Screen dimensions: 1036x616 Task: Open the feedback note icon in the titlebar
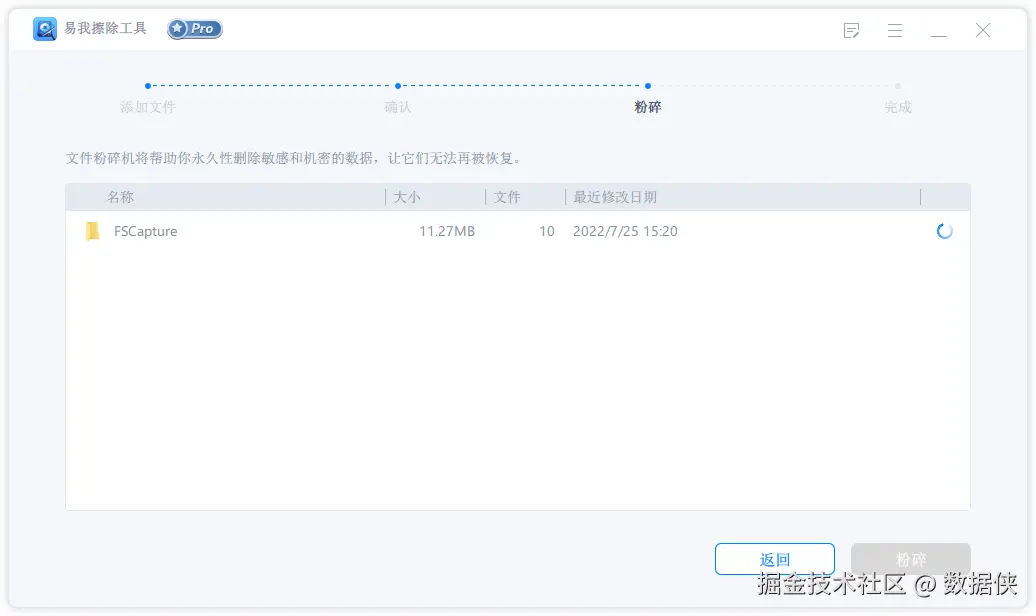coord(851,31)
